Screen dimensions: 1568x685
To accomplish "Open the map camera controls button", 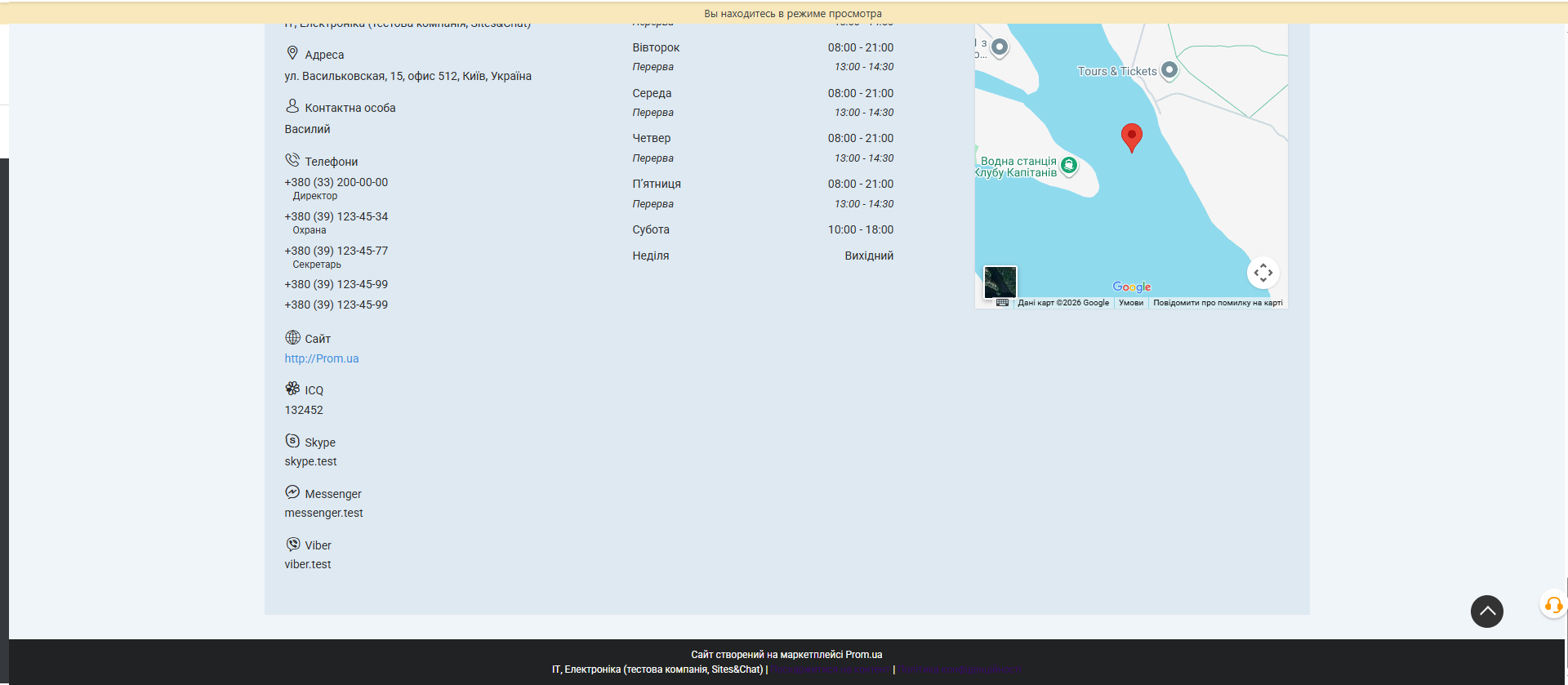I will (x=1263, y=273).
